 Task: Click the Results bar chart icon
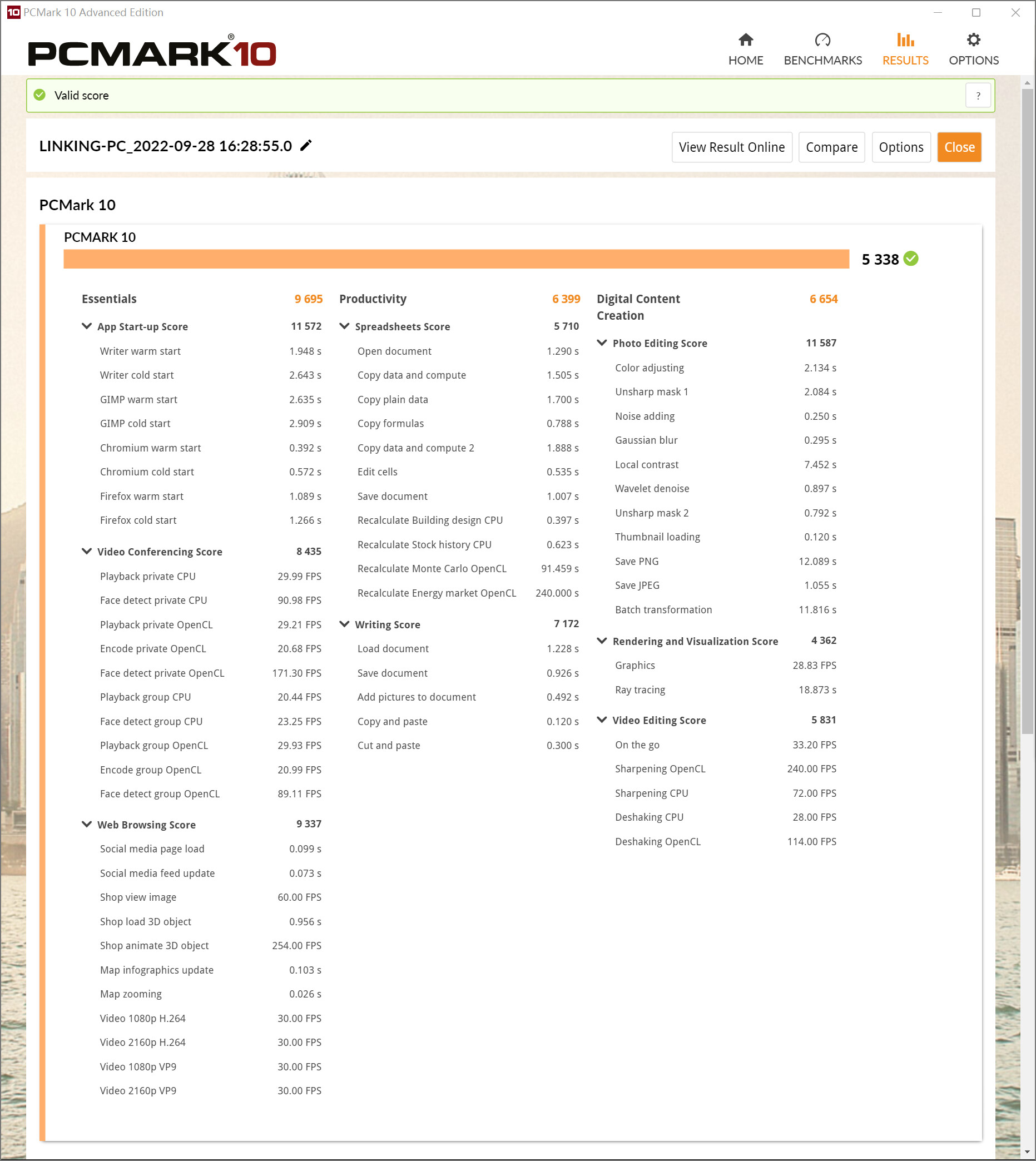coord(905,40)
